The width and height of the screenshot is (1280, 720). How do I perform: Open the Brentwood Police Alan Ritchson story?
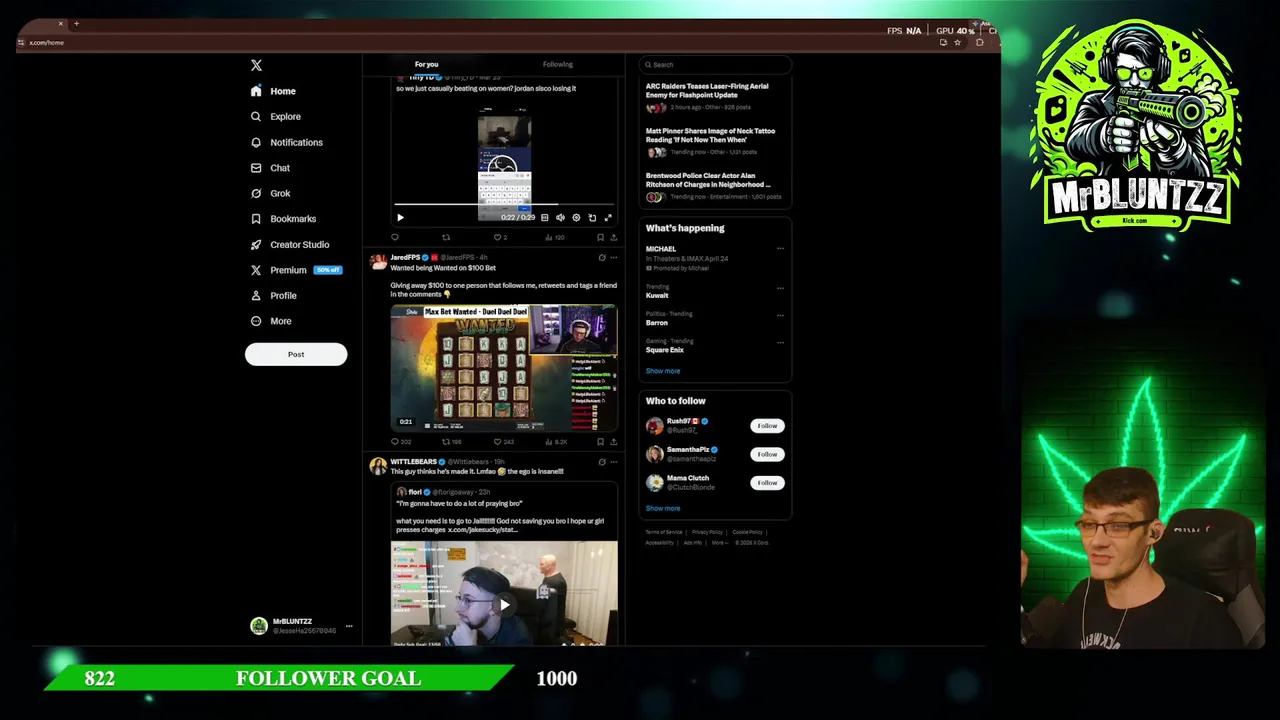pyautogui.click(x=708, y=180)
